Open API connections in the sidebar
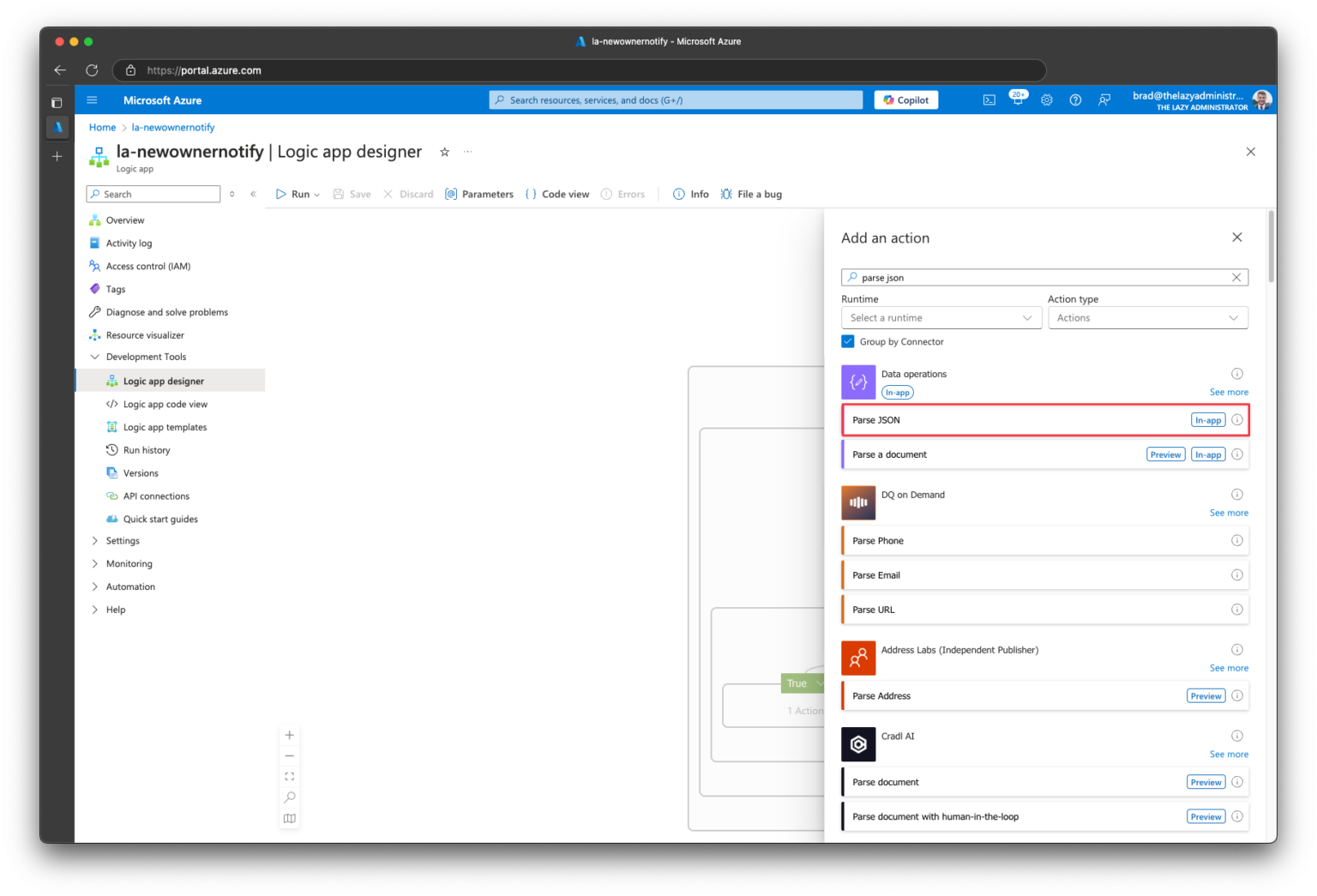The image size is (1317, 896). (156, 496)
